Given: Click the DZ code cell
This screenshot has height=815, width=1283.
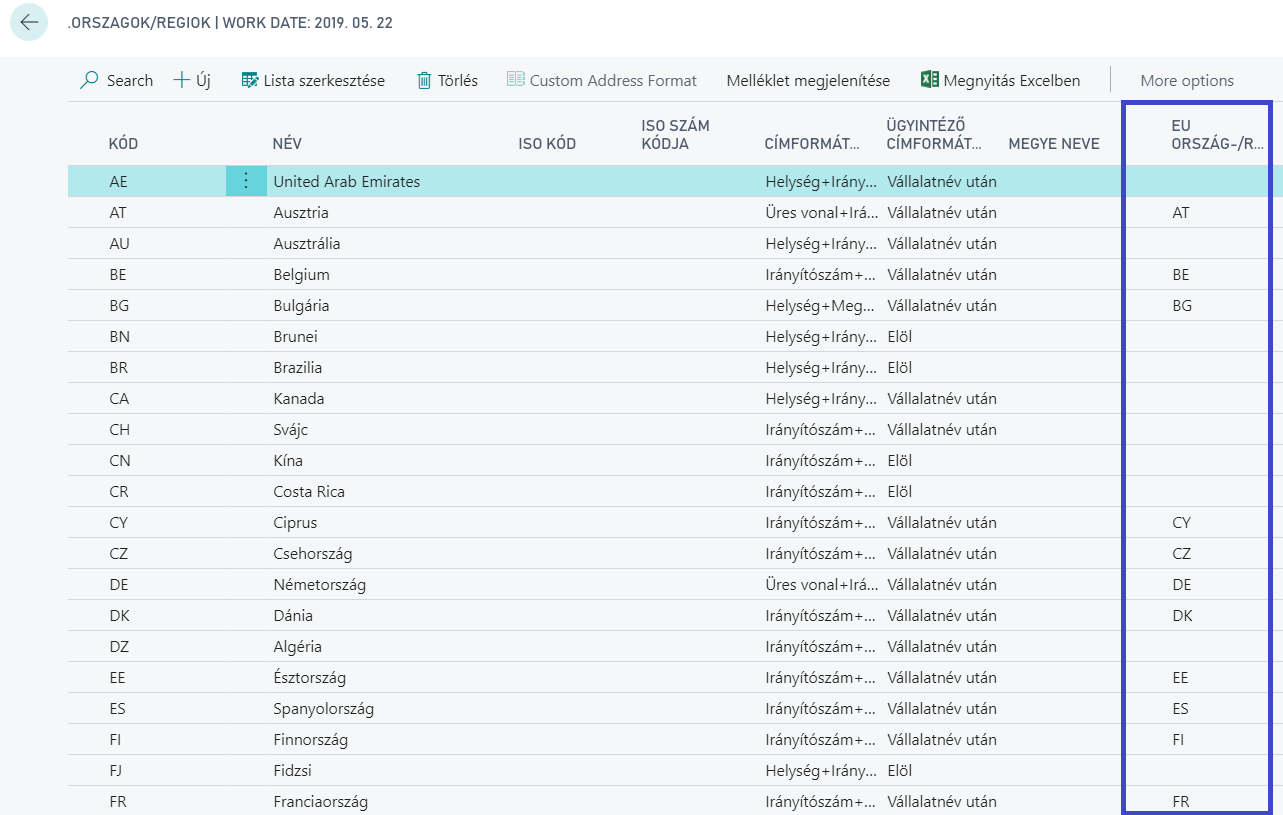Looking at the screenshot, I should coord(119,647).
